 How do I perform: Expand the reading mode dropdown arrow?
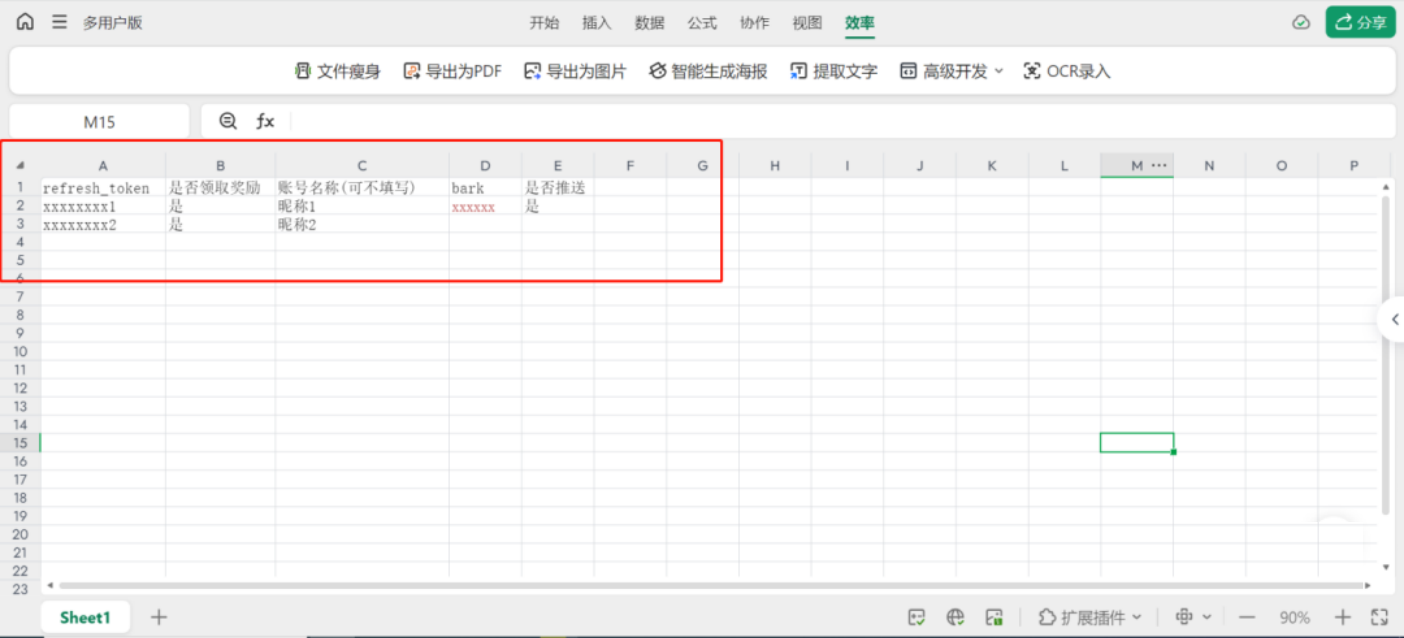point(1207,617)
